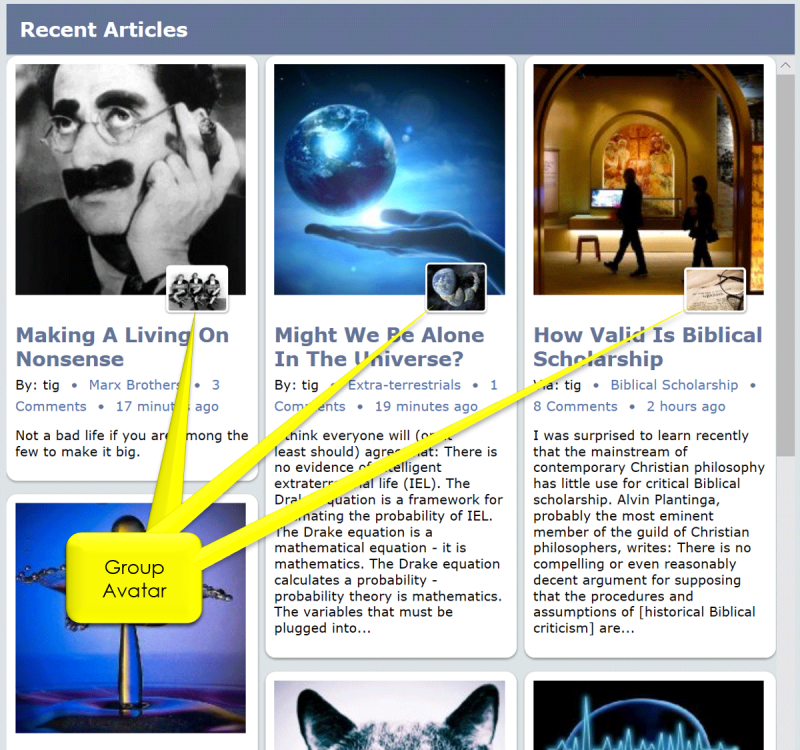Viewport: 800px width, 750px height.
Task: Visit the Extra-terrestrials group link
Action: click(x=404, y=385)
